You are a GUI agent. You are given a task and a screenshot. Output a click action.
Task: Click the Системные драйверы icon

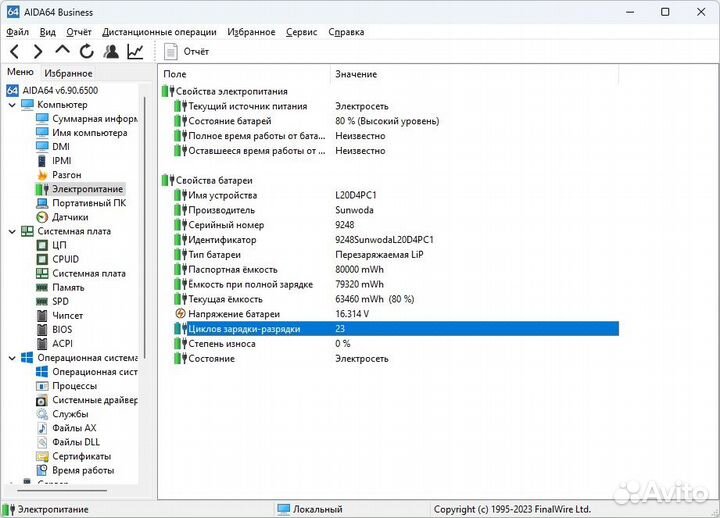pos(42,400)
